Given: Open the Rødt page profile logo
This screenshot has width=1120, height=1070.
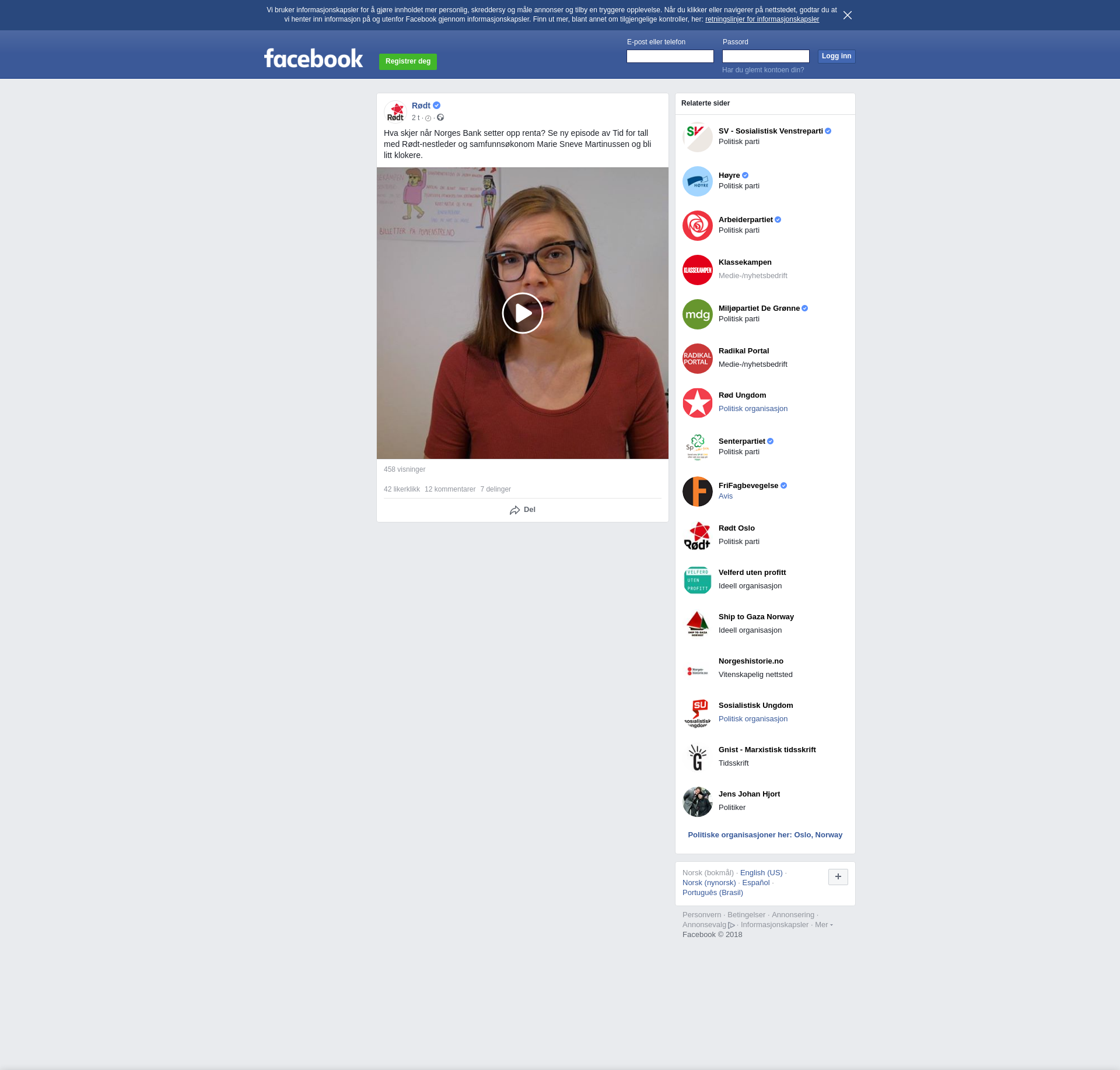Looking at the screenshot, I should tap(395, 111).
